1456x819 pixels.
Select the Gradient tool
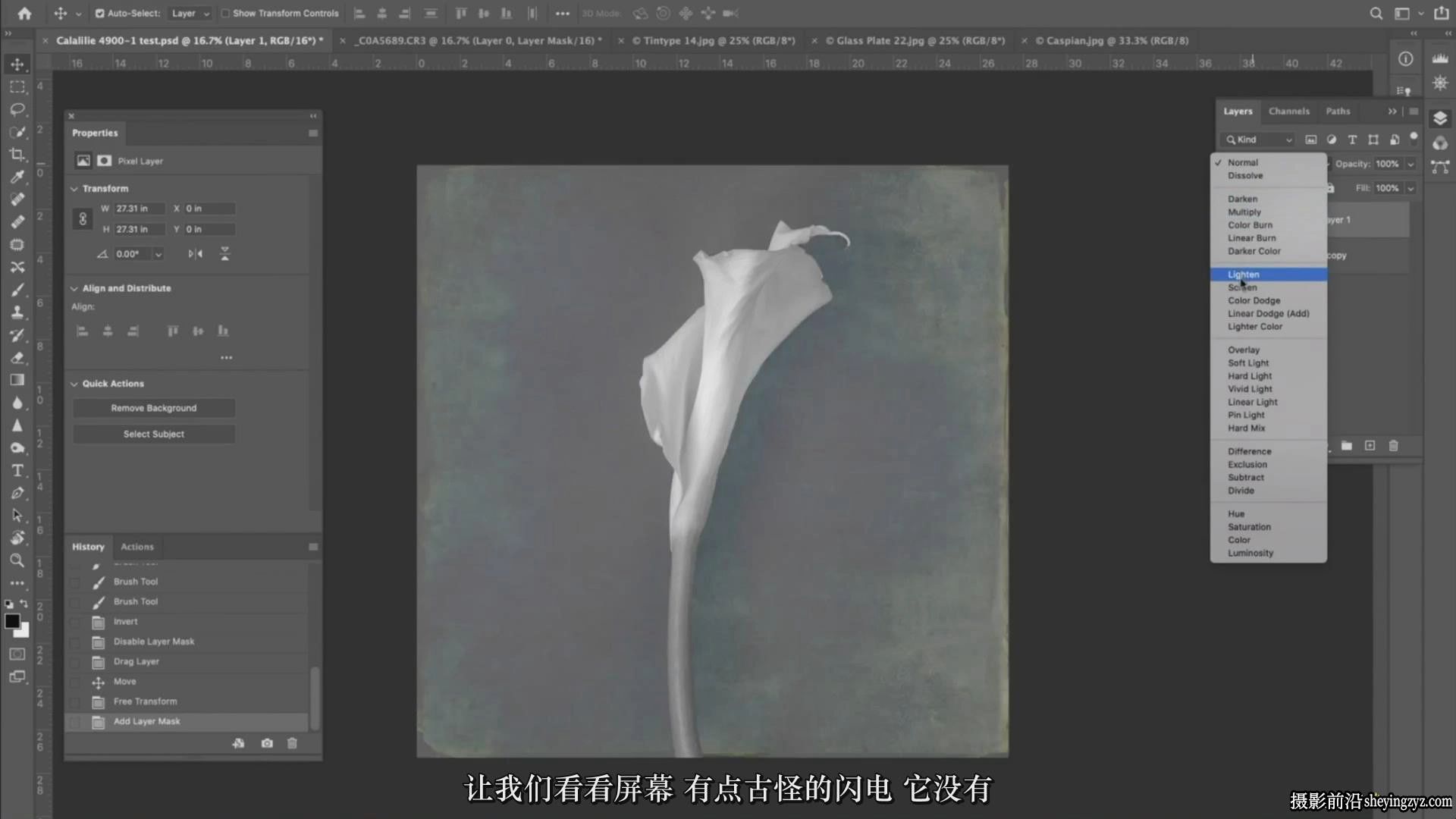coord(17,380)
